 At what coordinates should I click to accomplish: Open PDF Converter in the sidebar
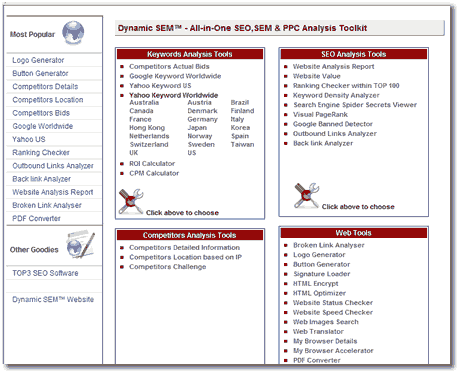[36, 219]
